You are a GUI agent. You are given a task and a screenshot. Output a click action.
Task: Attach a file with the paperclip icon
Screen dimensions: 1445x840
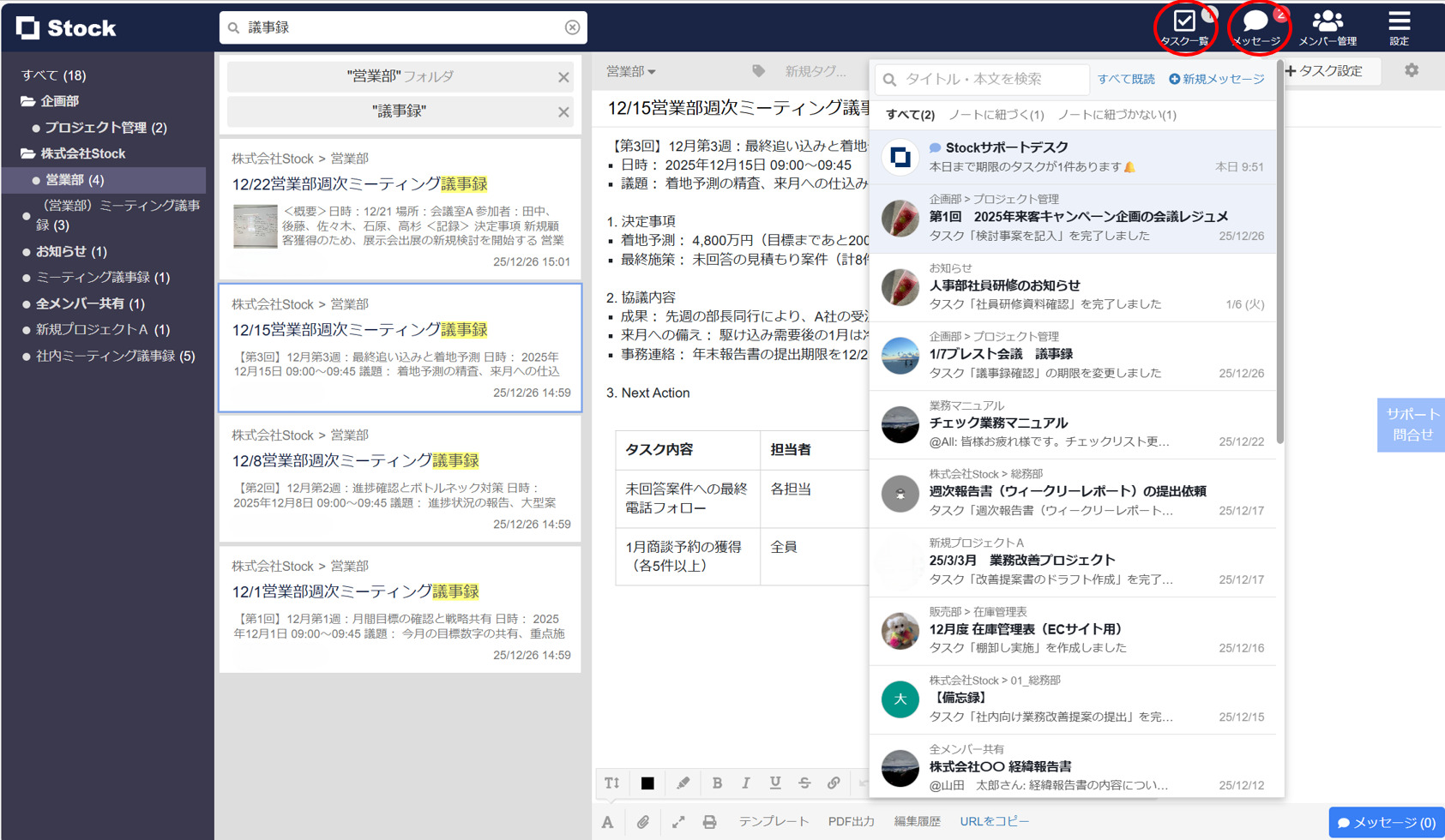click(644, 821)
